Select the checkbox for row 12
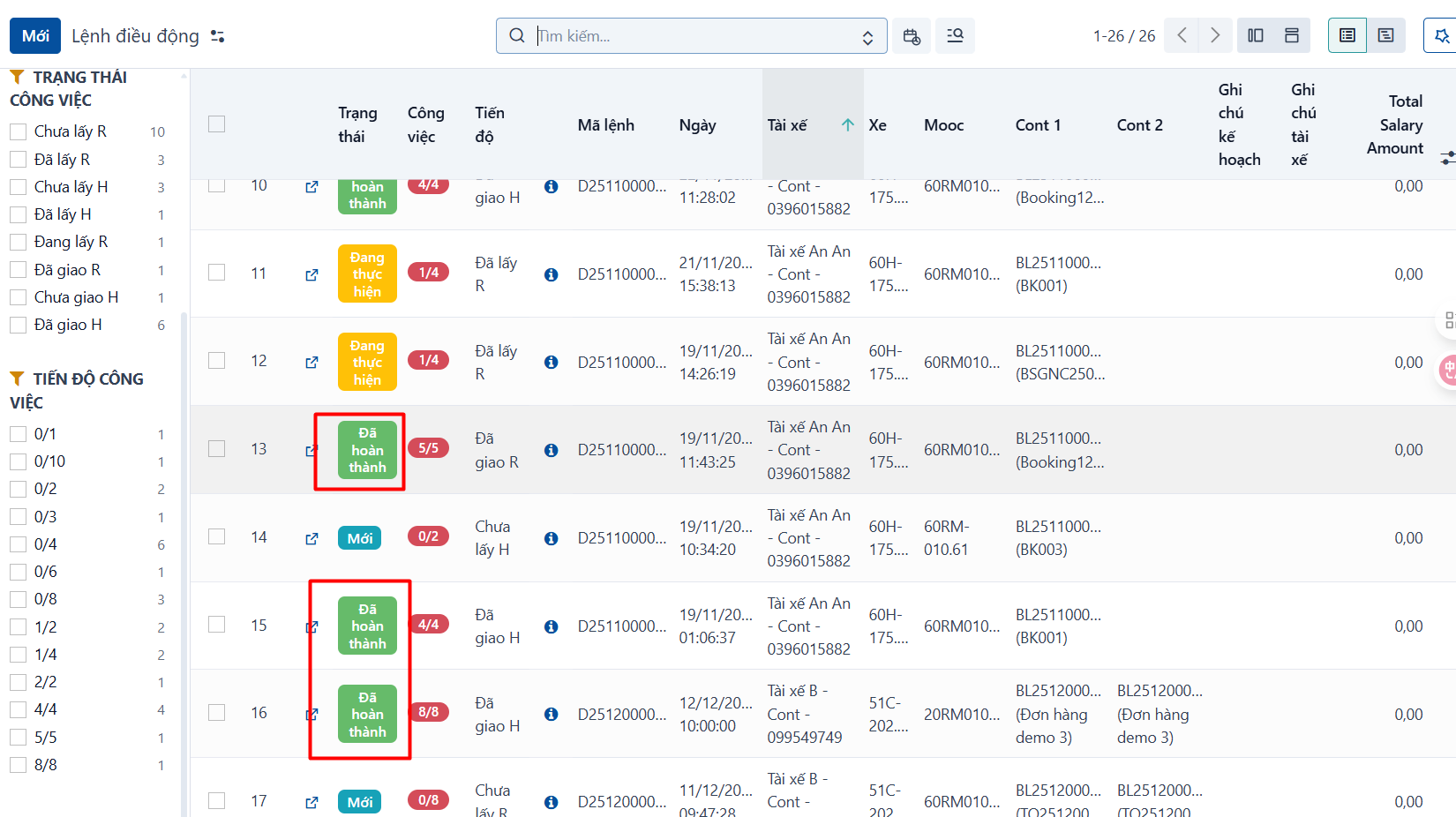This screenshot has width=1456, height=817. click(216, 361)
